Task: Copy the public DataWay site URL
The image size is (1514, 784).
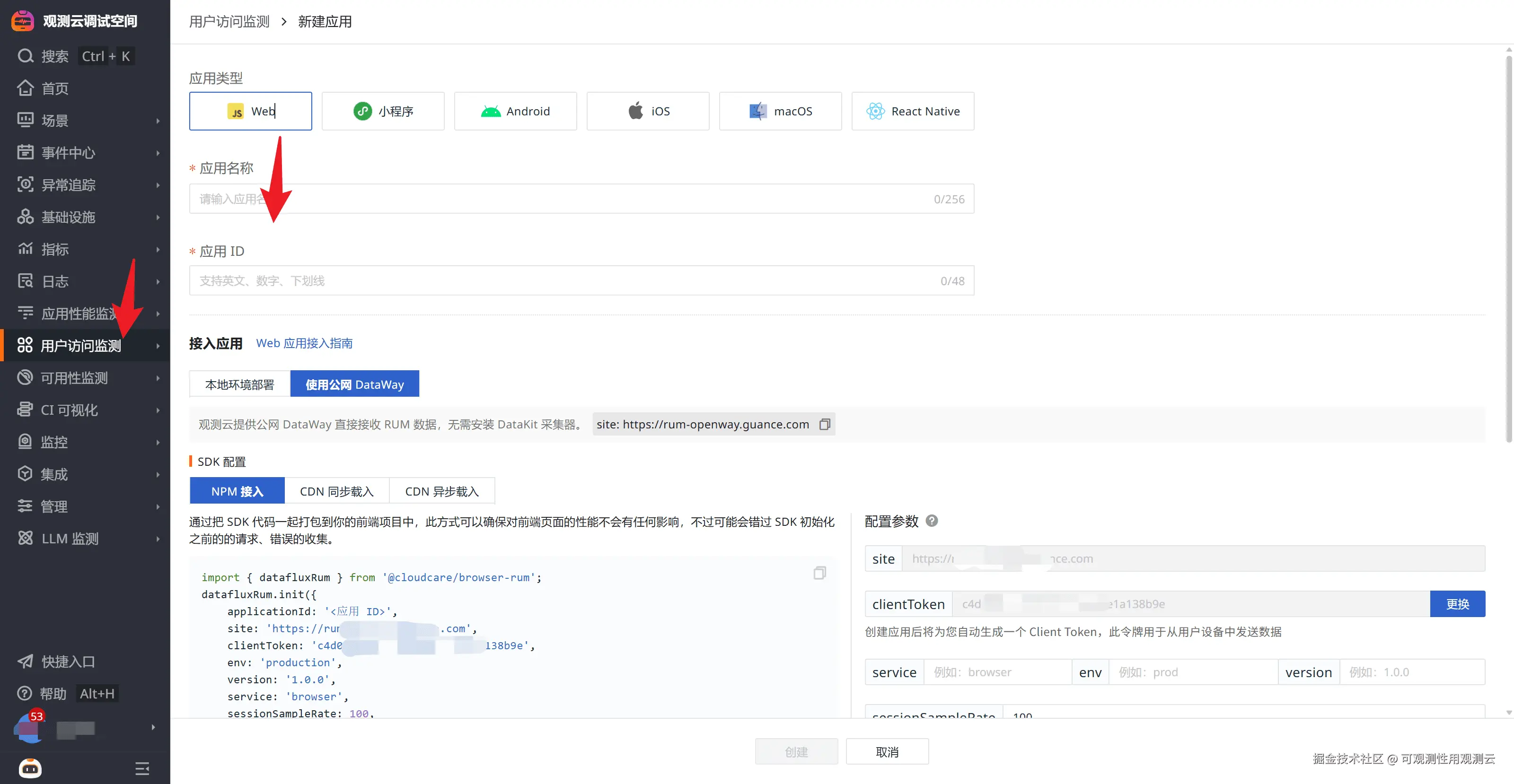Action: click(825, 424)
